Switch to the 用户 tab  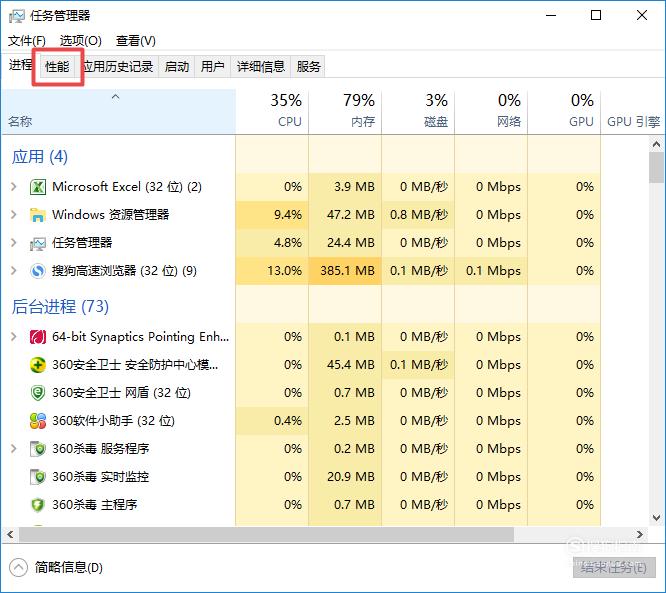point(212,67)
